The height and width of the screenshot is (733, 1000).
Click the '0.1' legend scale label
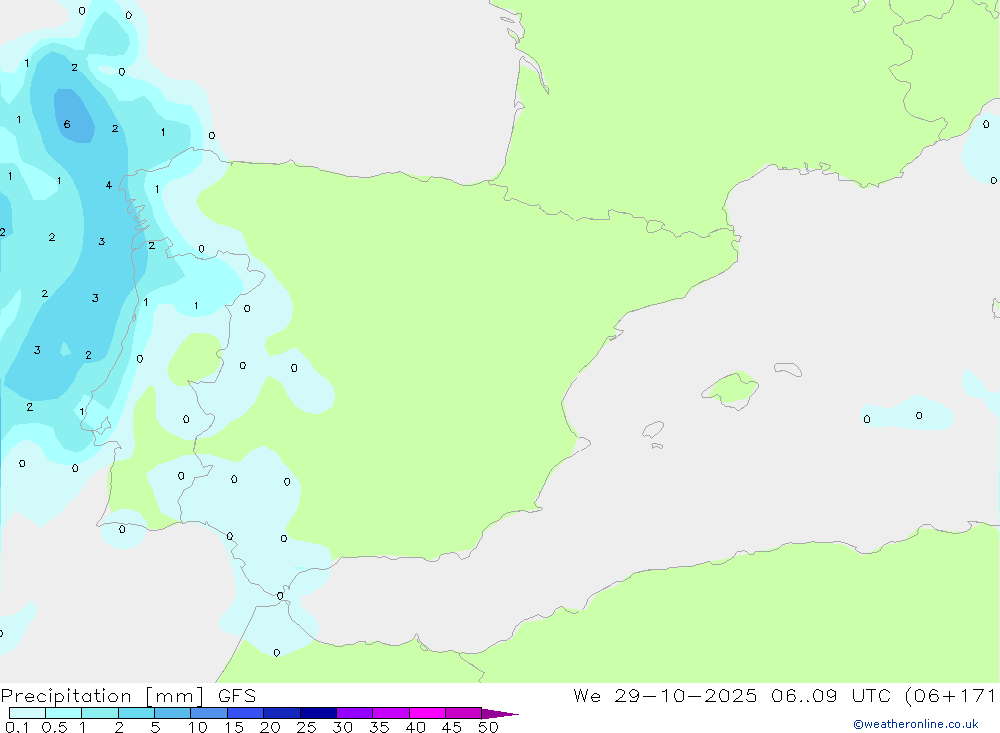(x=17, y=727)
